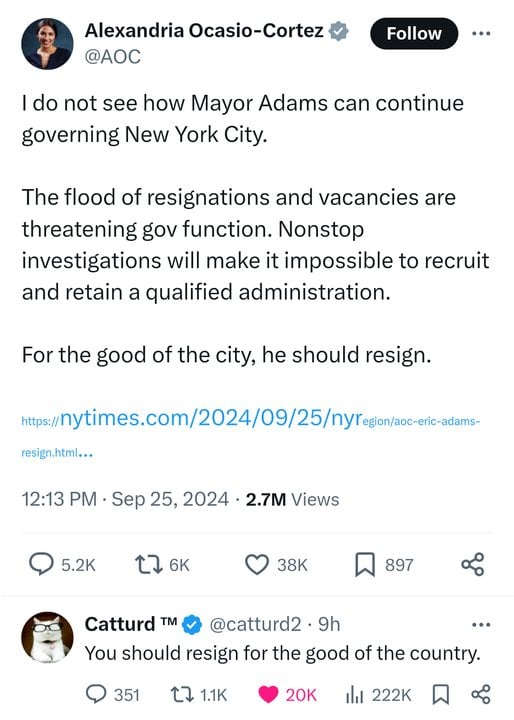View the 2.7M Views count details
The height and width of the screenshot is (720, 514).
[292, 499]
